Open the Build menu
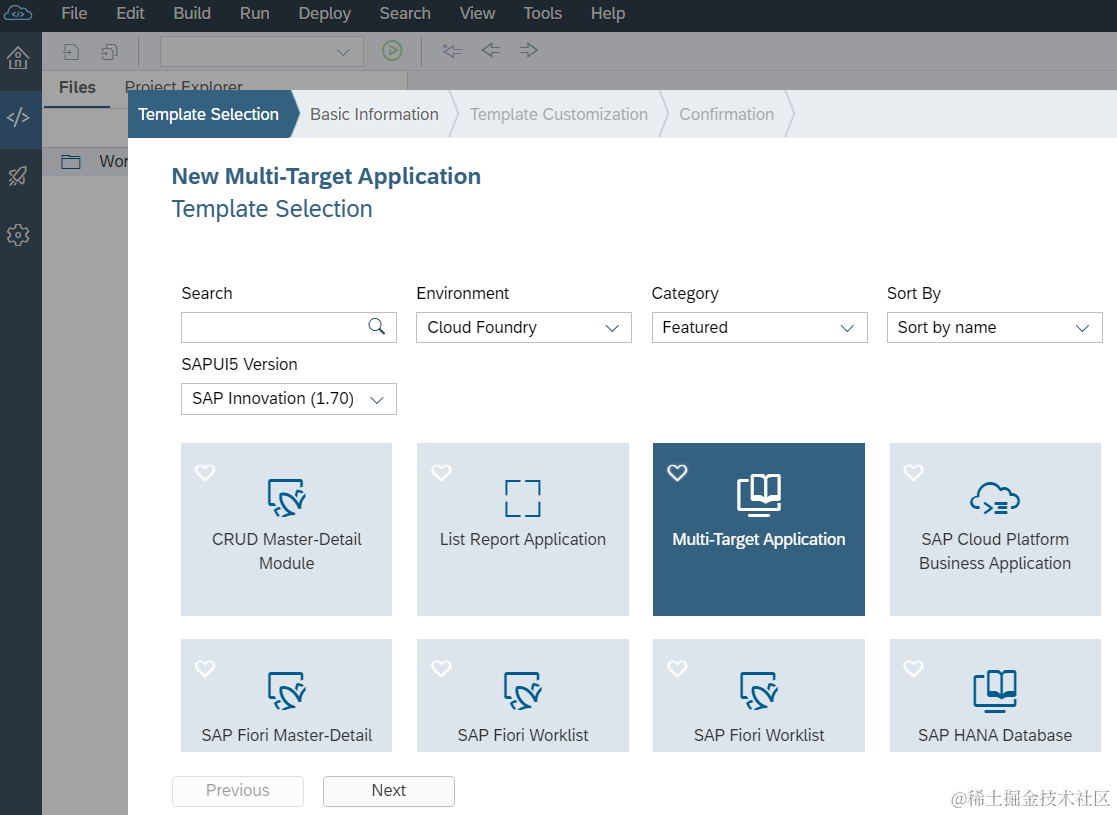Viewport: 1117px width, 815px height. tap(192, 14)
